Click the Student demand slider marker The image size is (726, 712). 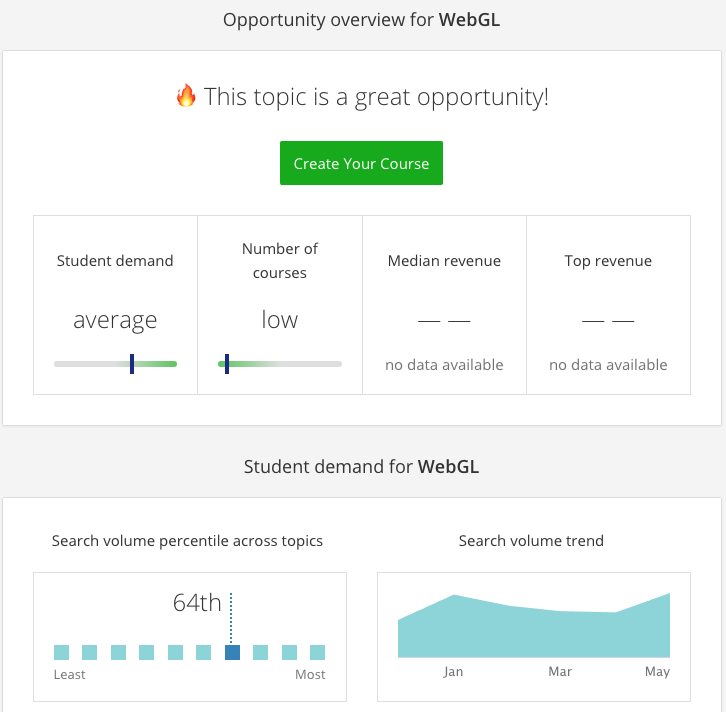coord(132,363)
